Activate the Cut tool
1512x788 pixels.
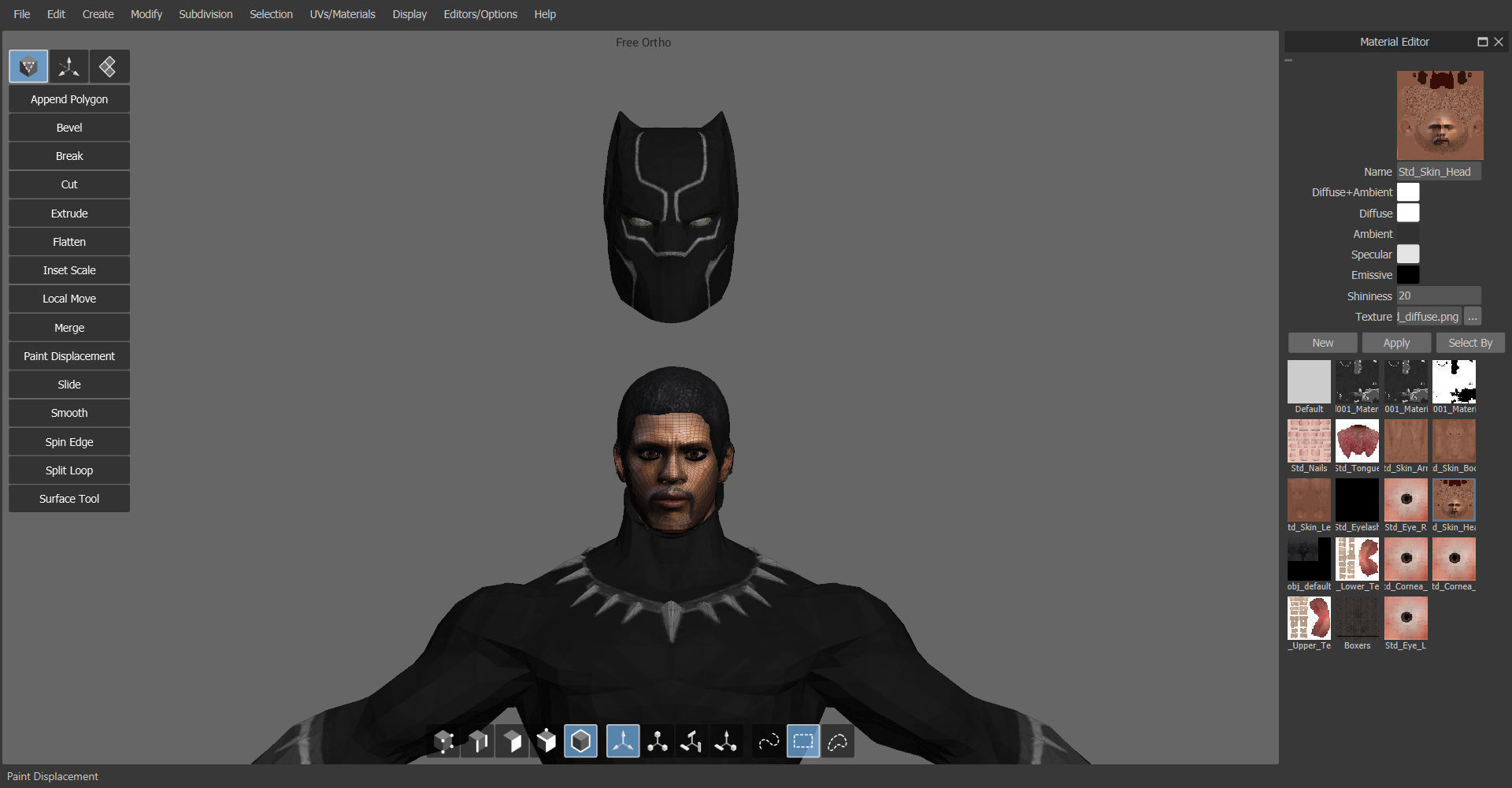[x=69, y=184]
